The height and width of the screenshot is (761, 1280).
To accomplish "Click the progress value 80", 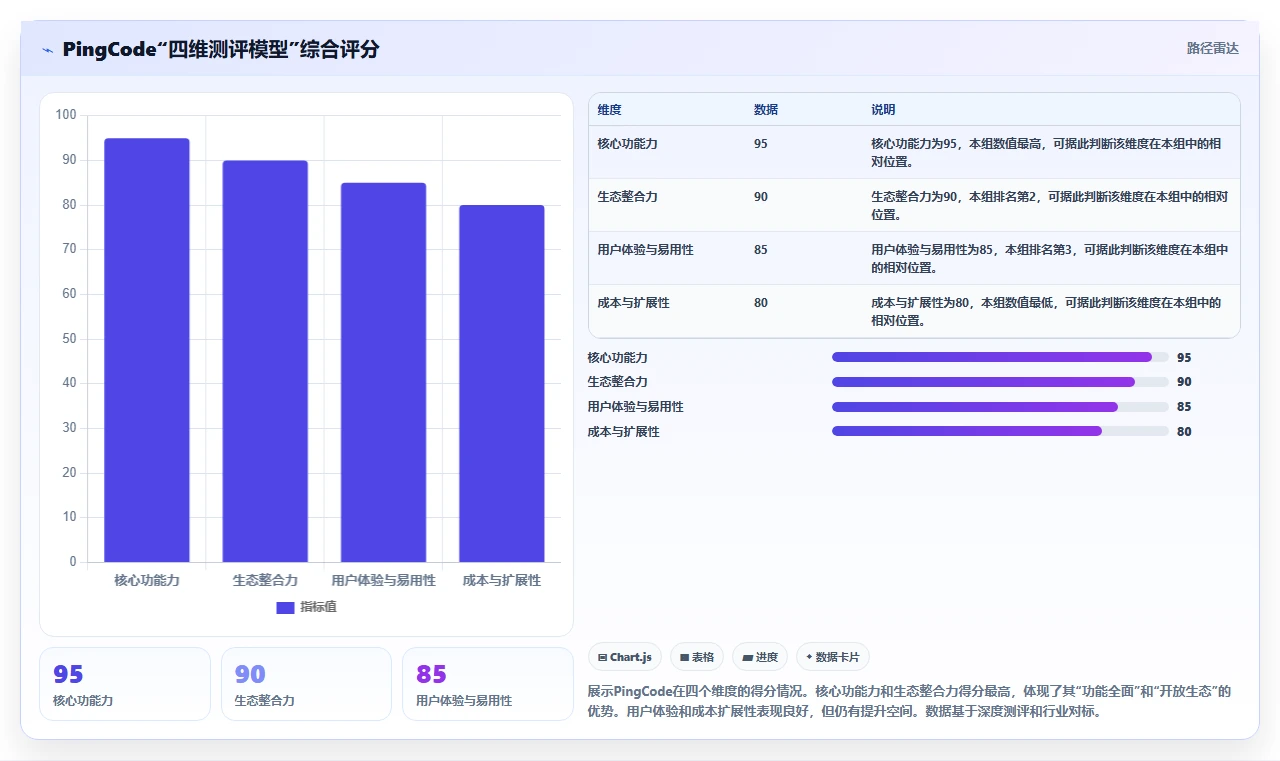I will pos(1184,432).
